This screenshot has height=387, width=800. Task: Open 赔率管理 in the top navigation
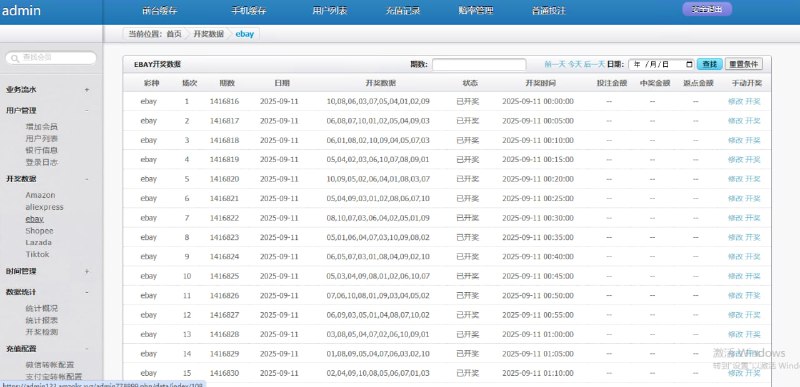[476, 11]
